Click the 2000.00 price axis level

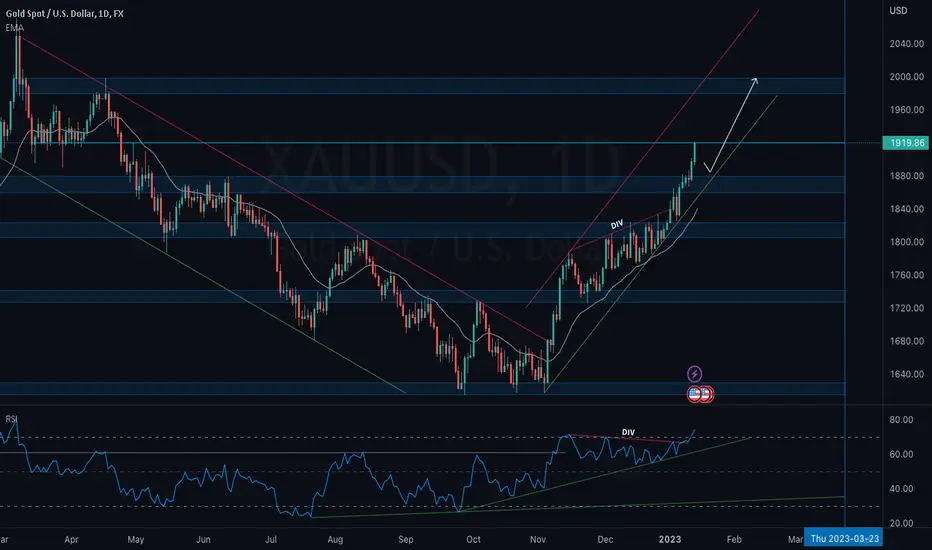[x=906, y=77]
